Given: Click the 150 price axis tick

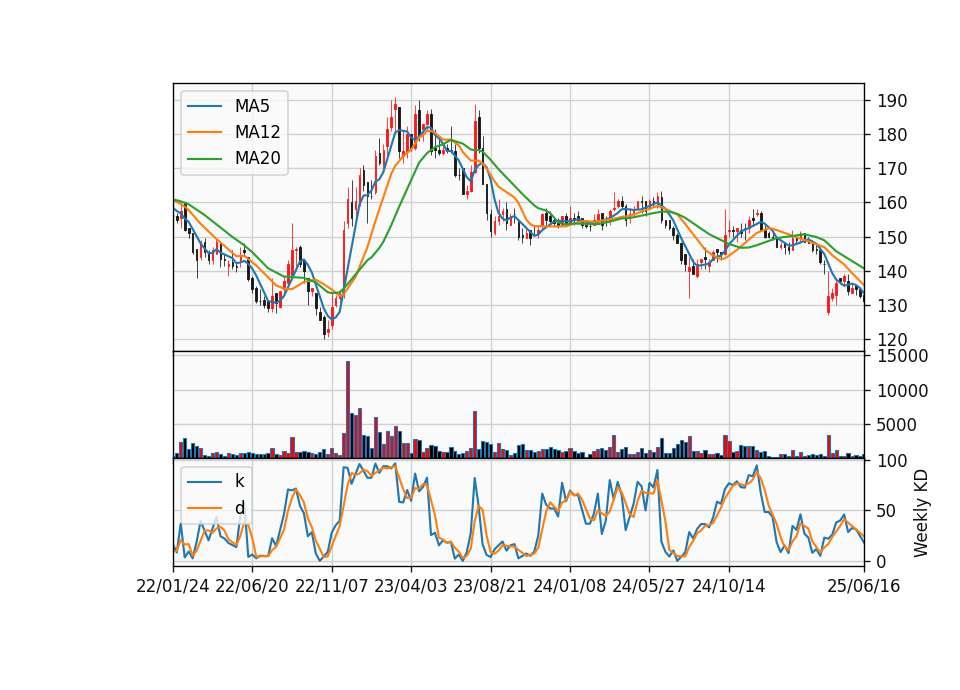Looking at the screenshot, I should (892, 238).
